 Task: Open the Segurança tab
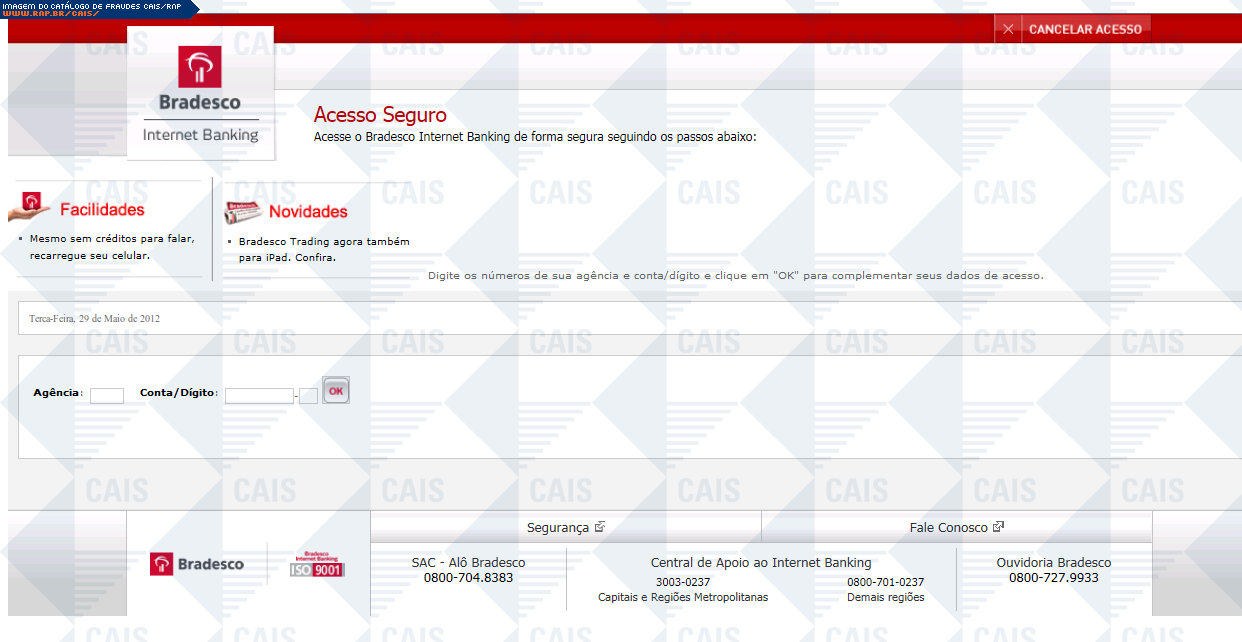558,528
